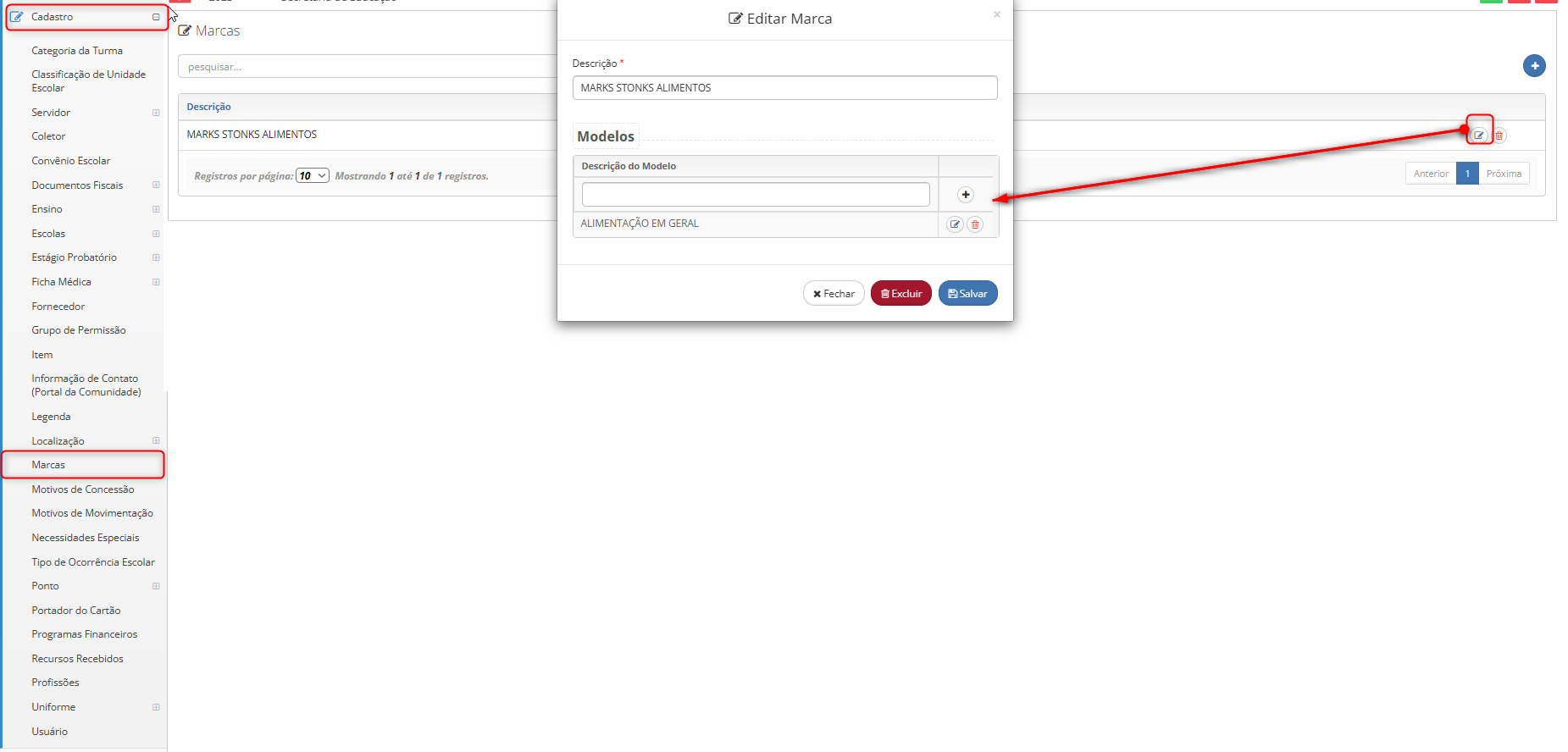1568x752 pixels.
Task: Edit the ALIMENTAÇÃO EM GERAL model
Action: (955, 224)
